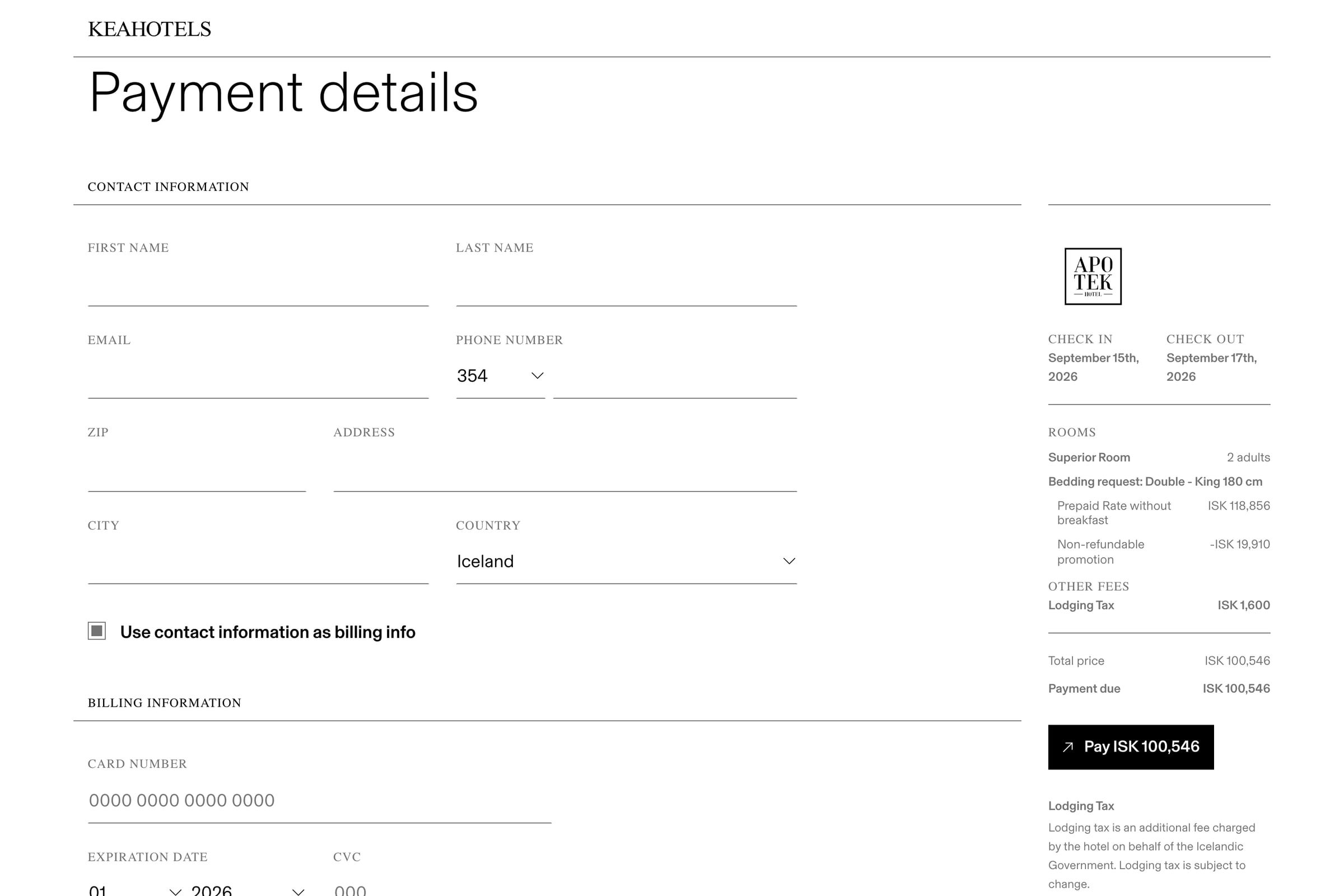Open the 354 phone country code dropdown
Screen dimensions: 1344x896
coord(500,376)
